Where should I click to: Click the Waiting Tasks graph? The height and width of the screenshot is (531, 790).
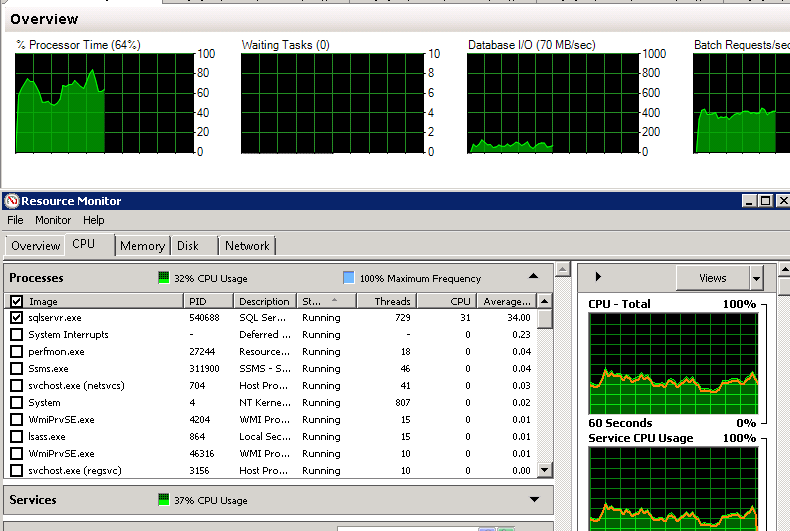coord(333,103)
